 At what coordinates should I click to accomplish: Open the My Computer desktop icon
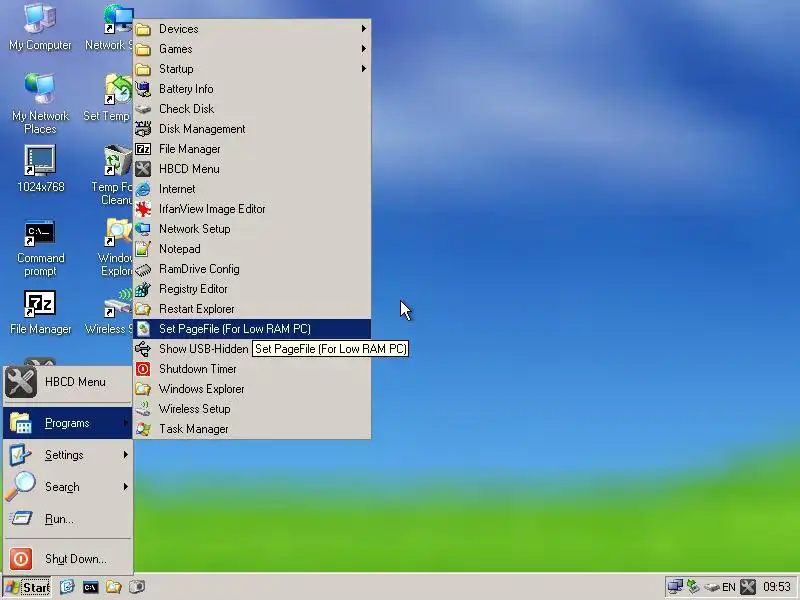(x=40, y=27)
